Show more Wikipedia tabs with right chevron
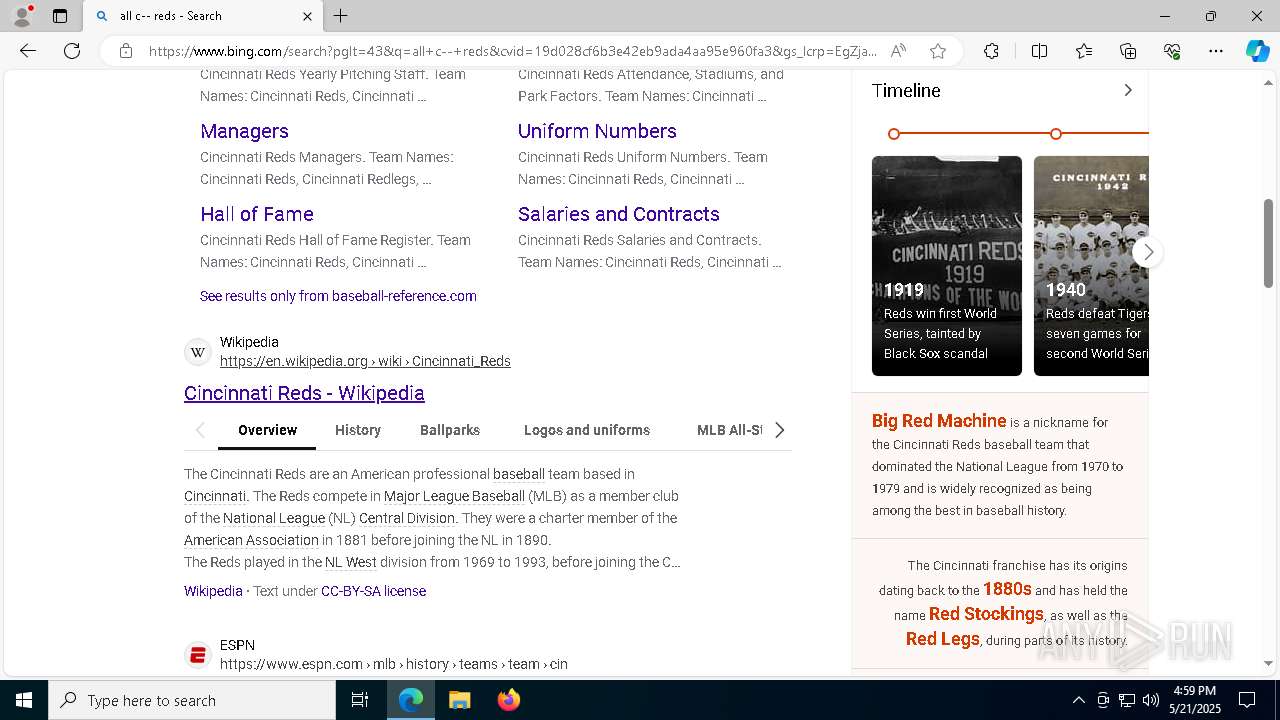 point(779,430)
